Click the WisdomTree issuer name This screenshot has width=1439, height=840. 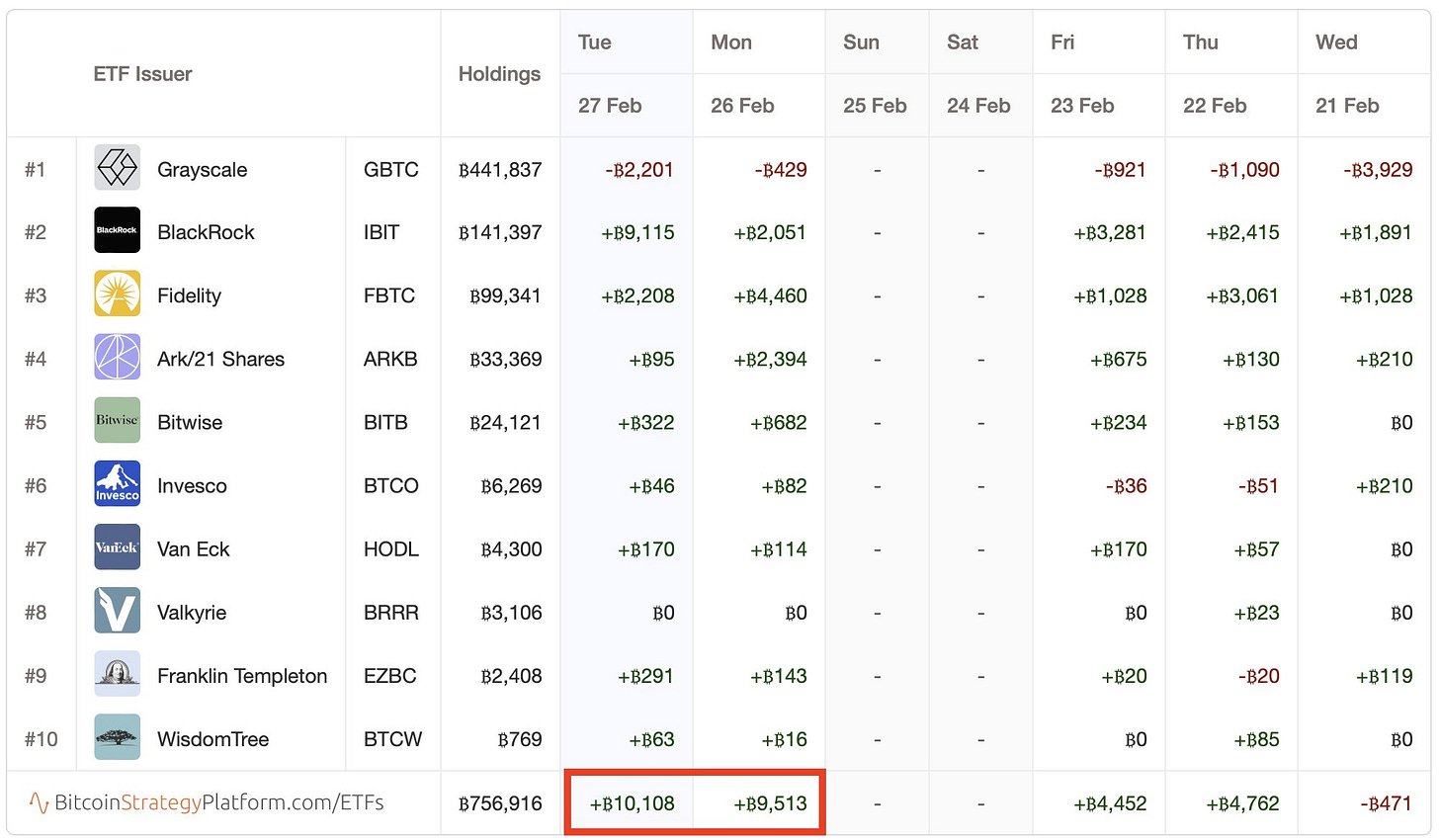[212, 738]
